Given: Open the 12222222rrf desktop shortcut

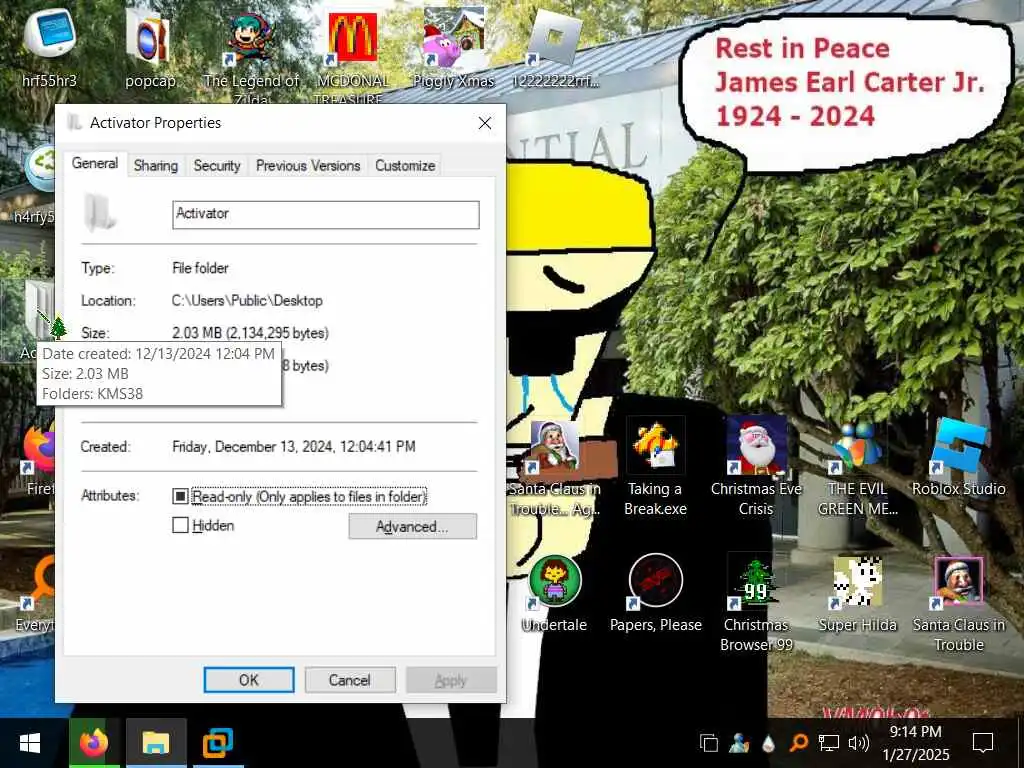Looking at the screenshot, I should [x=555, y=50].
